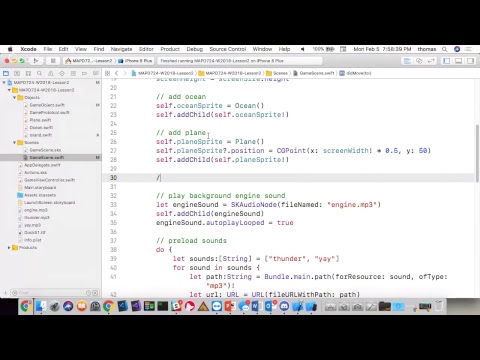Click on code line 30 in editor

pyautogui.click(x=288, y=178)
